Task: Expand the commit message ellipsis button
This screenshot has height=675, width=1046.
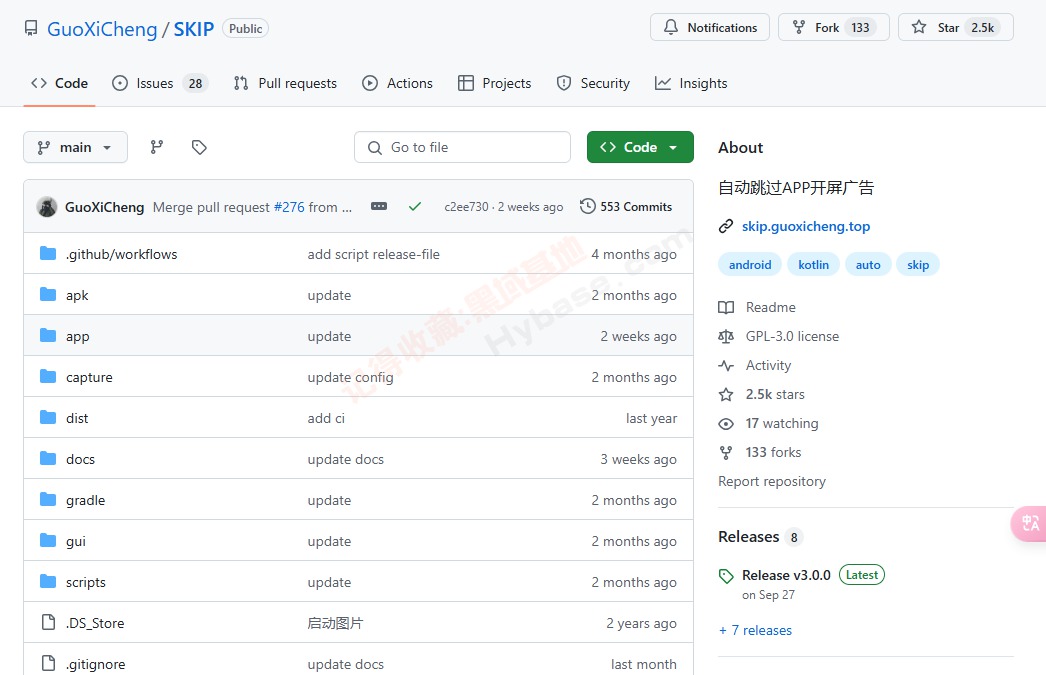Action: pyautogui.click(x=379, y=206)
